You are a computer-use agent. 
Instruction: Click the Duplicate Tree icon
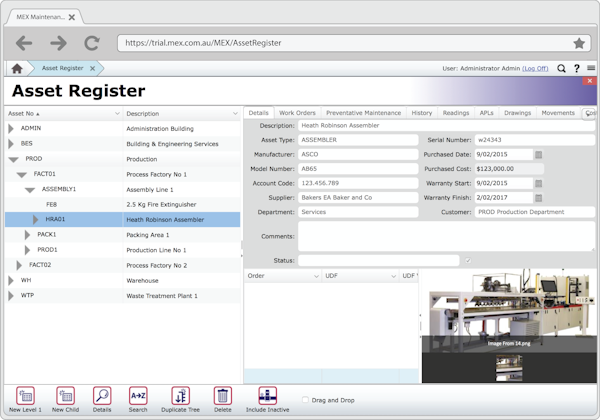180,395
